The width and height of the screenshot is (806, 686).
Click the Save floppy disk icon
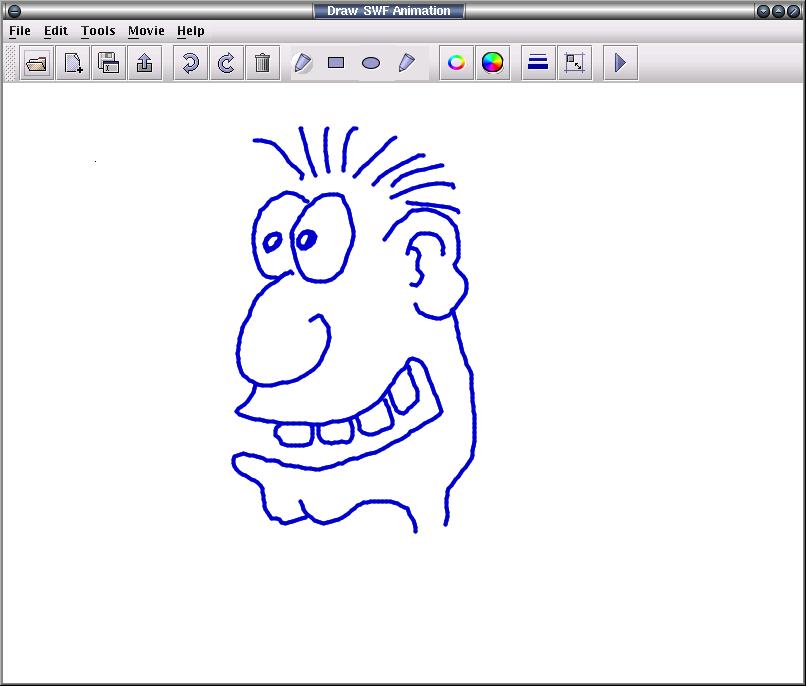[x=109, y=63]
